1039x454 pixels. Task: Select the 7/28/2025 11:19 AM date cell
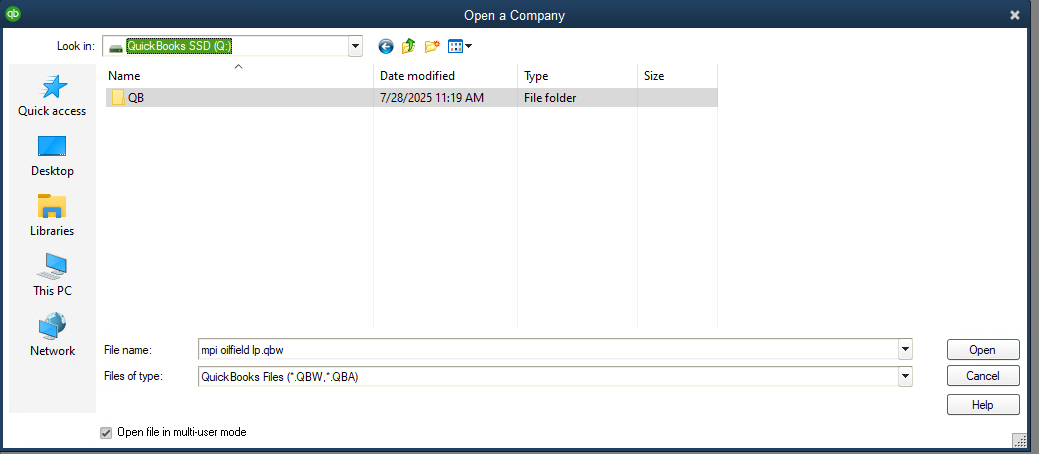[432, 98]
